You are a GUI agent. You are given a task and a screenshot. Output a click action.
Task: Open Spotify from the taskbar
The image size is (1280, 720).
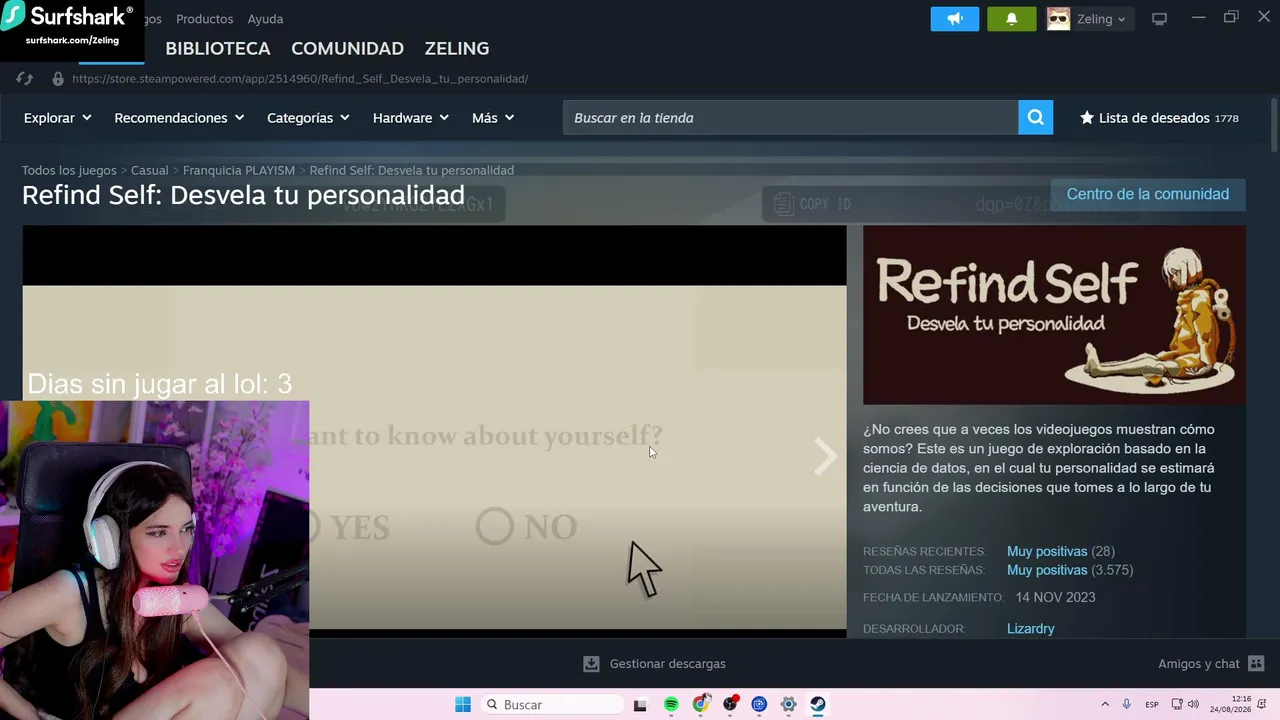point(671,705)
